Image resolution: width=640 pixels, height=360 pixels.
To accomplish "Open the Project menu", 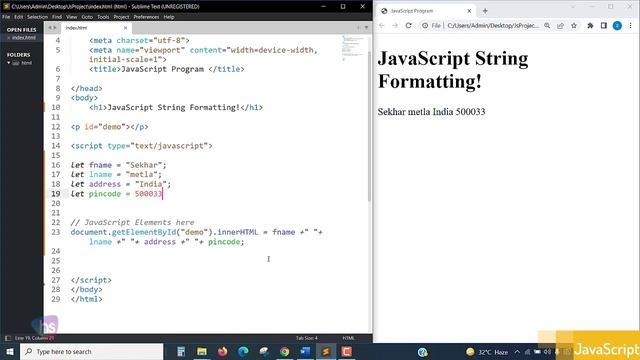I will click(121, 17).
